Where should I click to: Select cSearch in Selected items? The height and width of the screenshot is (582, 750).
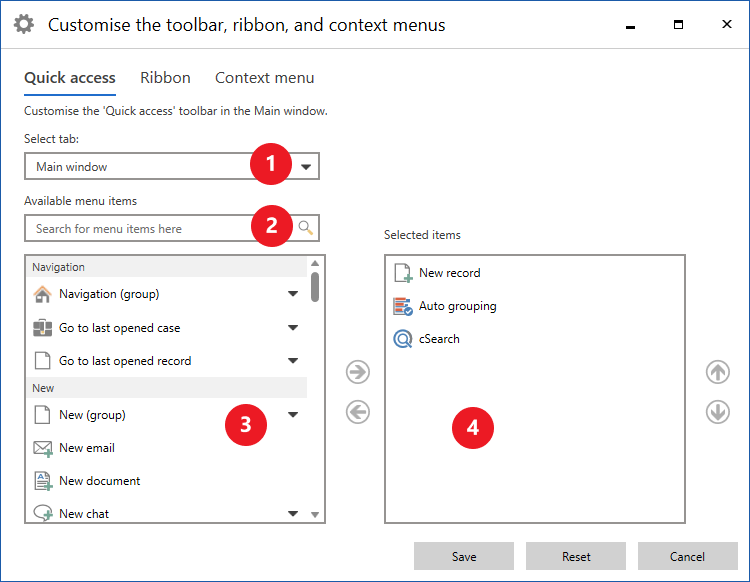click(x=535, y=339)
